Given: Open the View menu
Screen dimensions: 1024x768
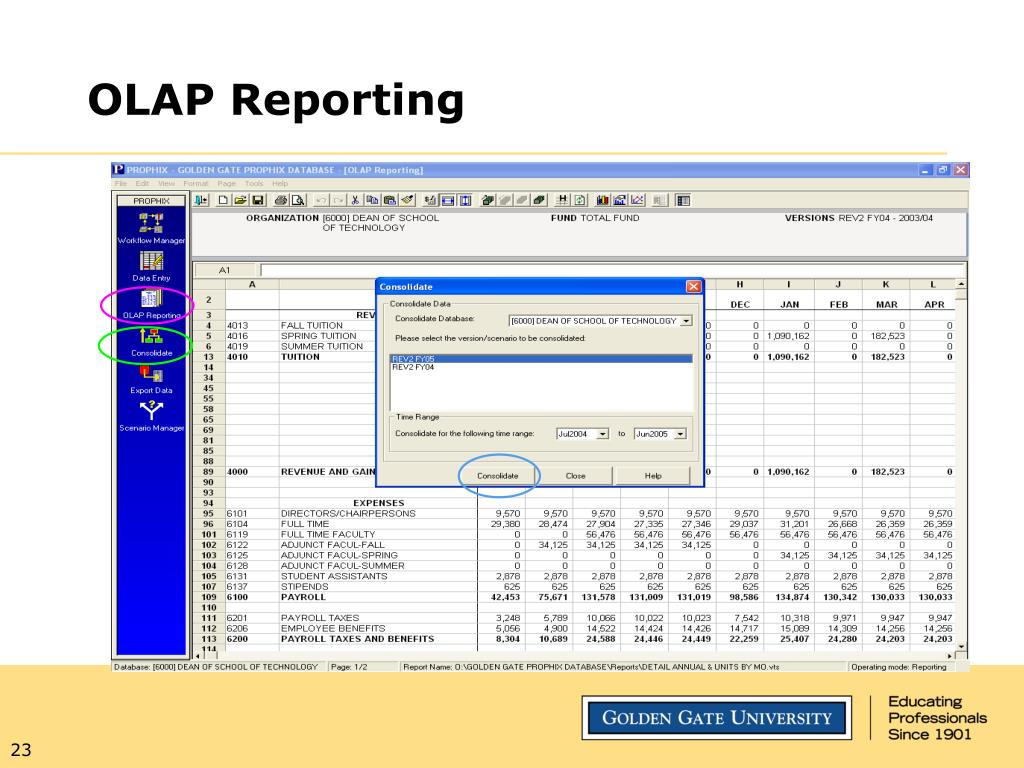Looking at the screenshot, I should 166,184.
